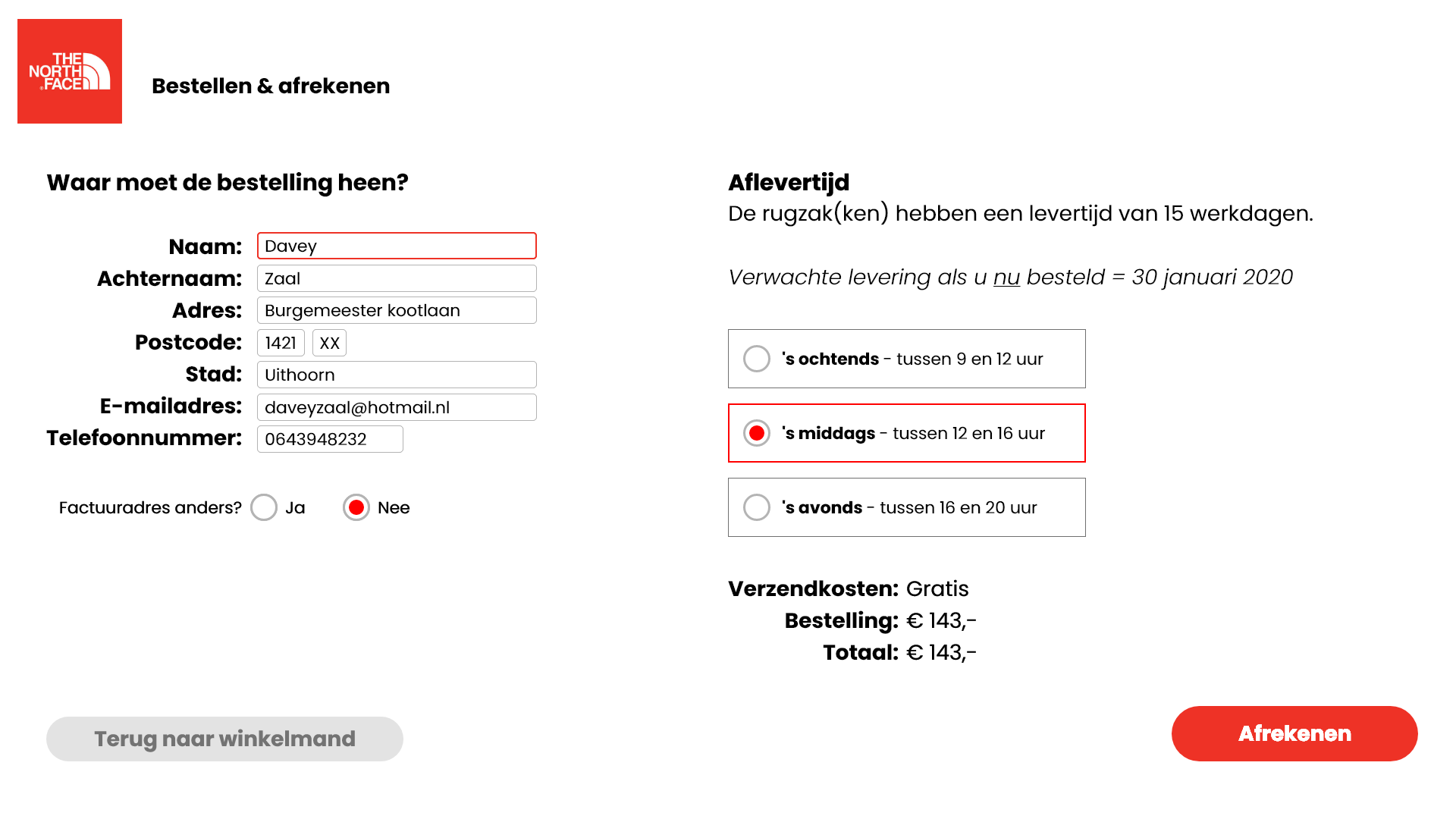Image resolution: width=1456 pixels, height=819 pixels.
Task: Click the Telefoonnummer input field
Action: click(330, 439)
